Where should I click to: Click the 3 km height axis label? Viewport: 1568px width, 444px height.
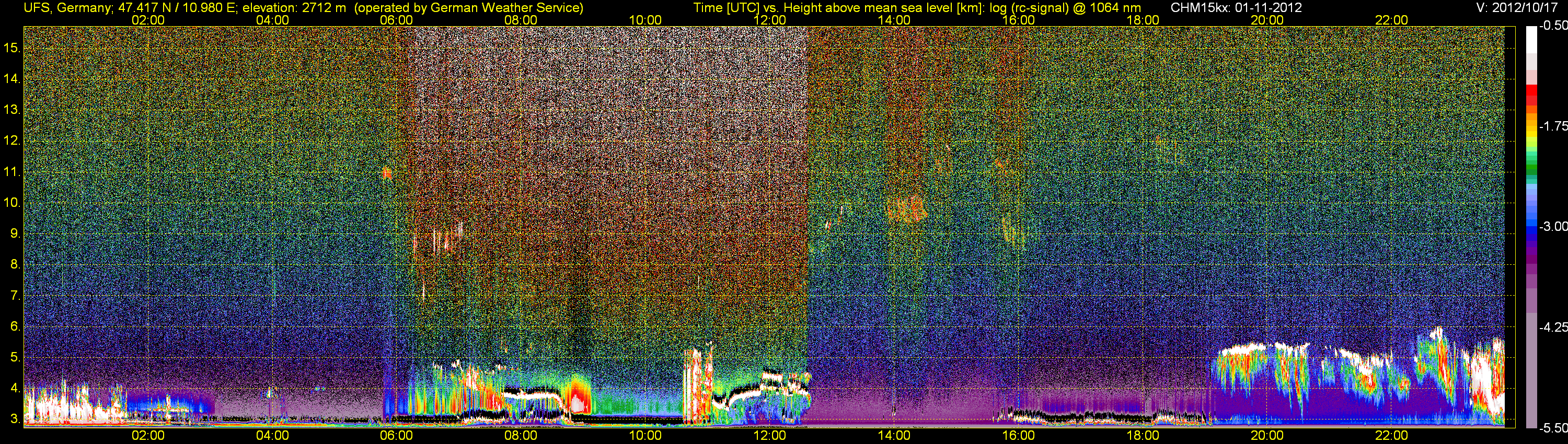point(15,419)
